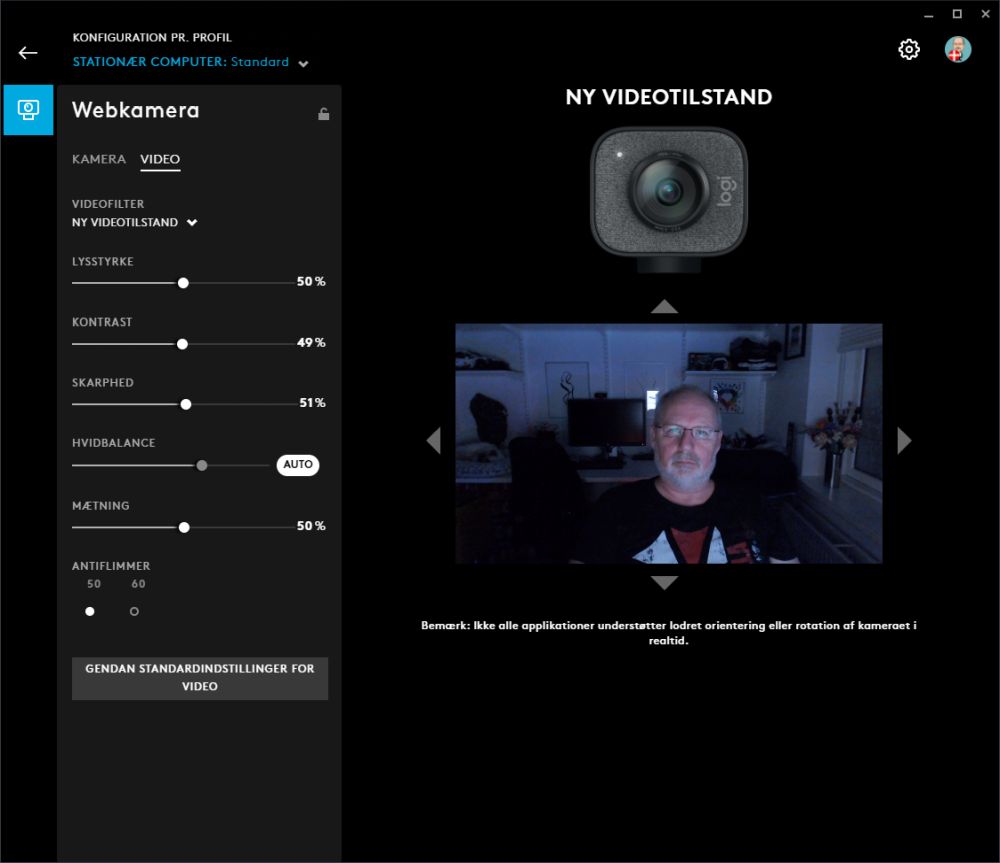Toggle the AUTO white balance button
Viewport: 1000px width, 863px height.
tap(298, 464)
